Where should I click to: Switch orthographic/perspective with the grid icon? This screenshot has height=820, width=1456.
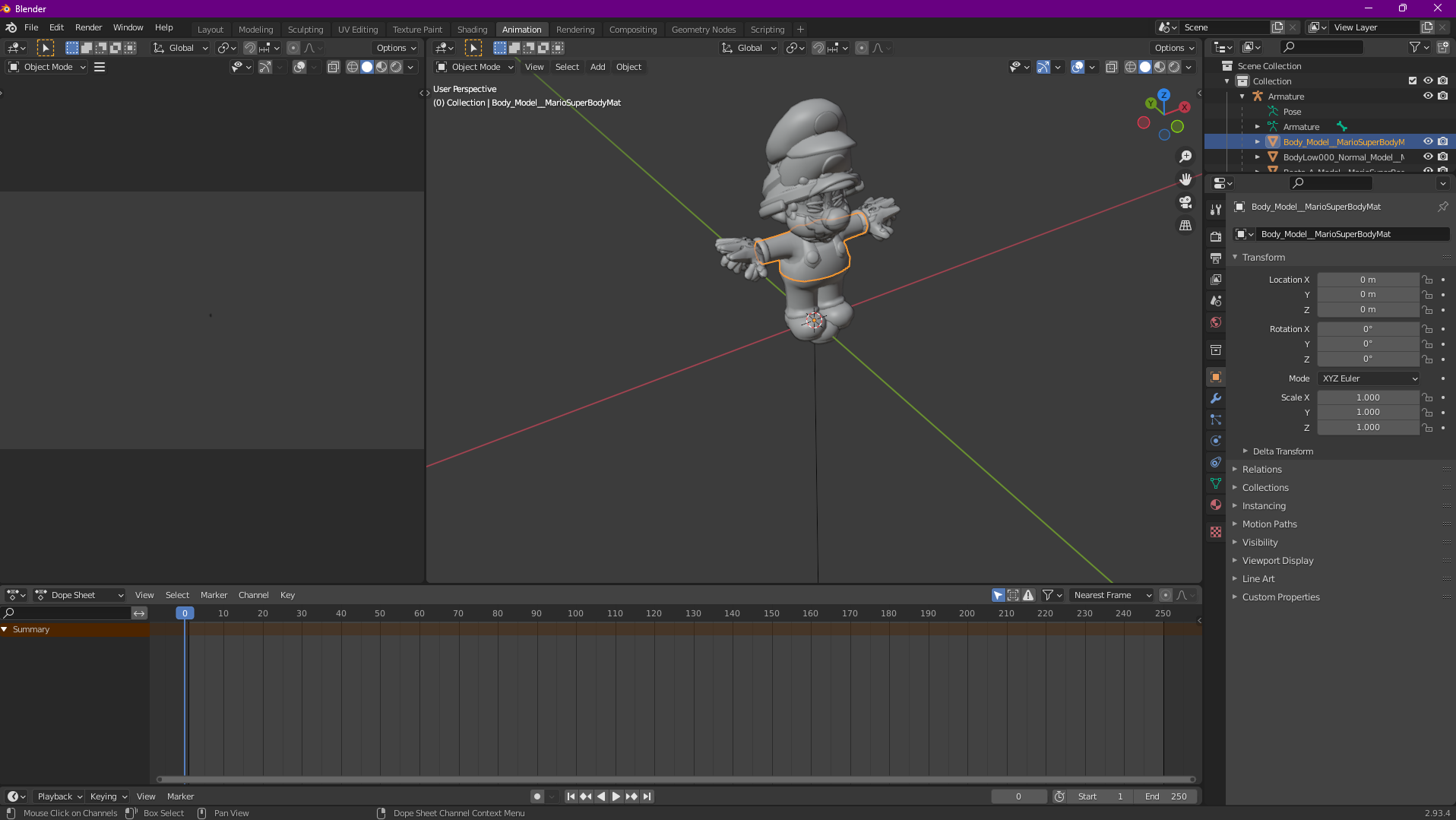1185,225
